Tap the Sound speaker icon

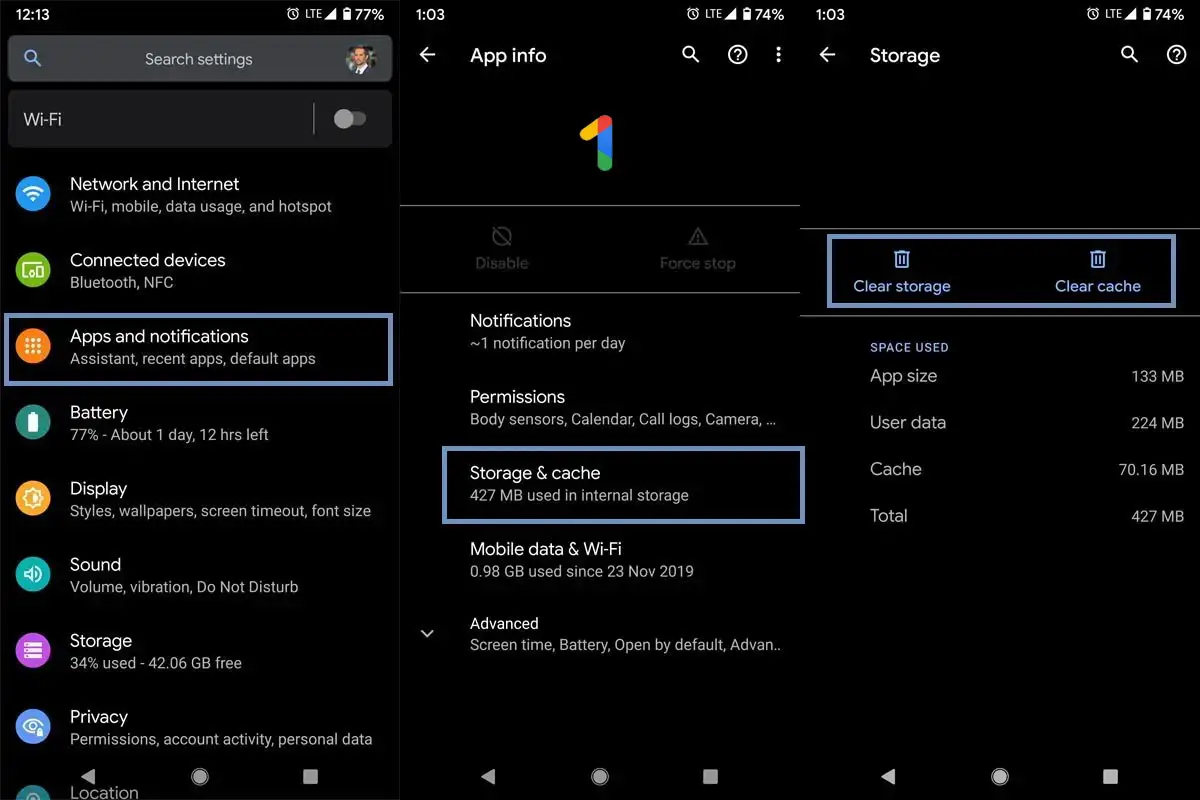tap(33, 574)
